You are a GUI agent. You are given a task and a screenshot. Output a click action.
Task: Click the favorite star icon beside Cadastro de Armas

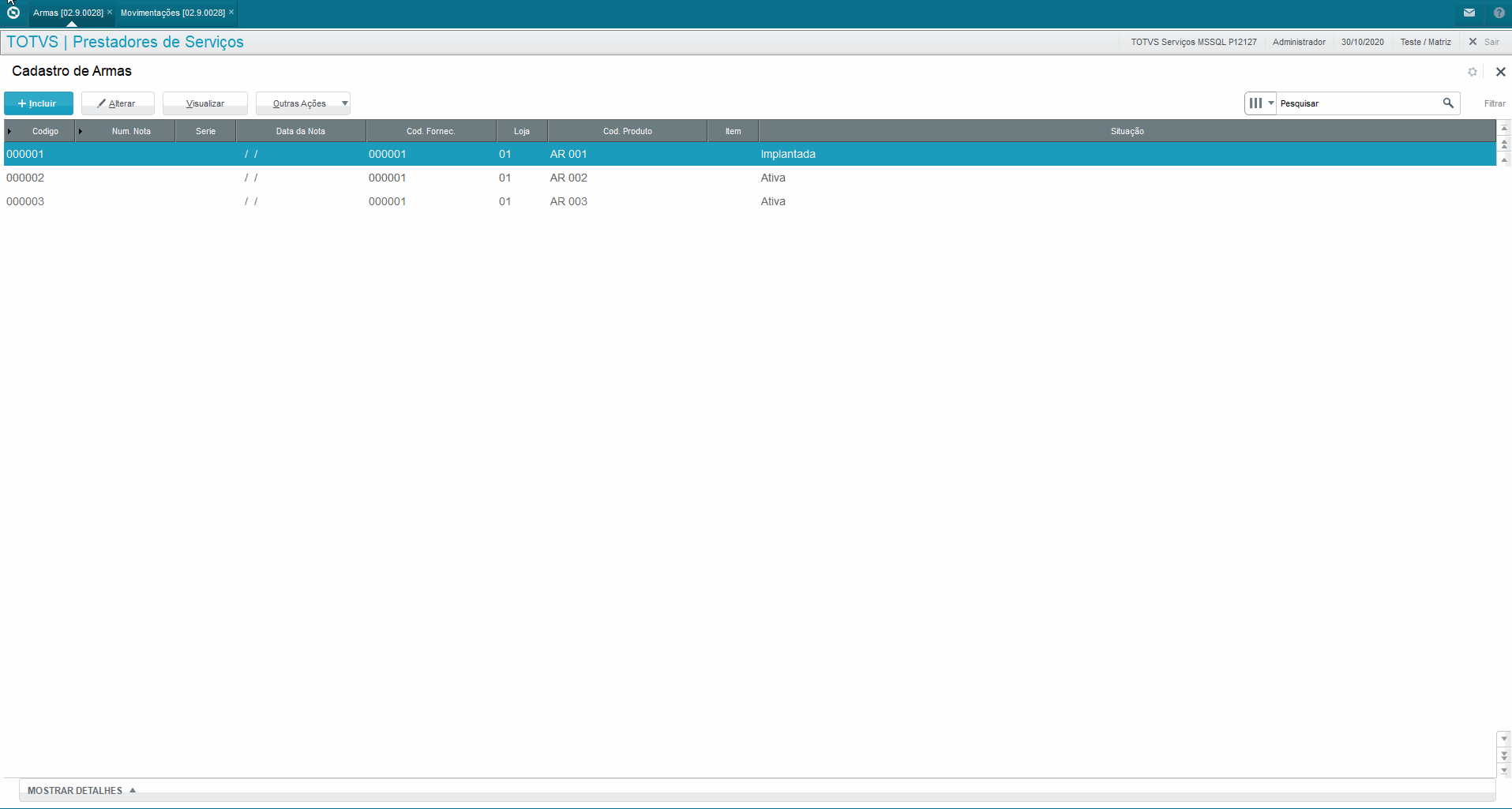1473,72
